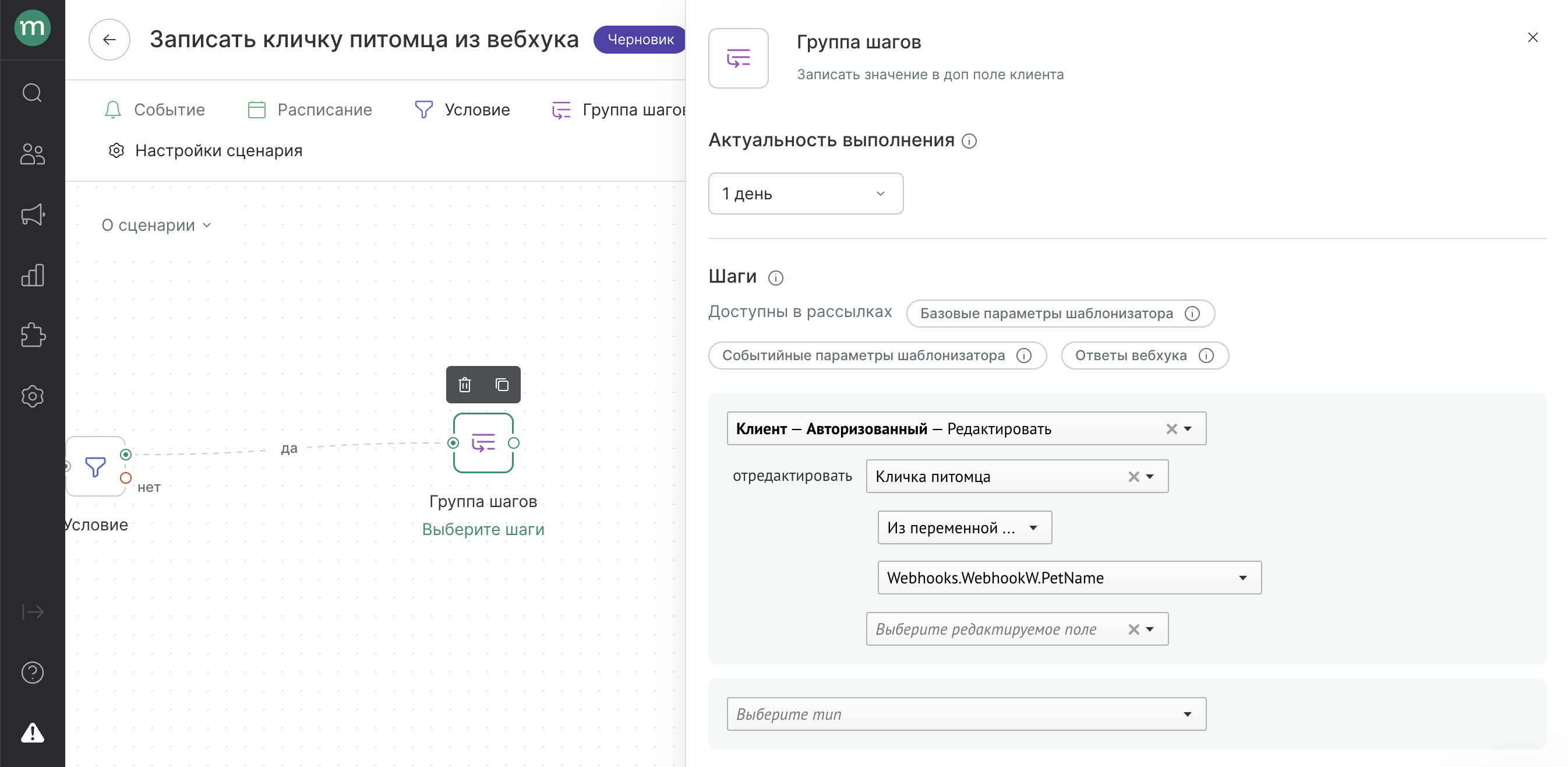Click the green logo in the sidebar

click(32, 28)
